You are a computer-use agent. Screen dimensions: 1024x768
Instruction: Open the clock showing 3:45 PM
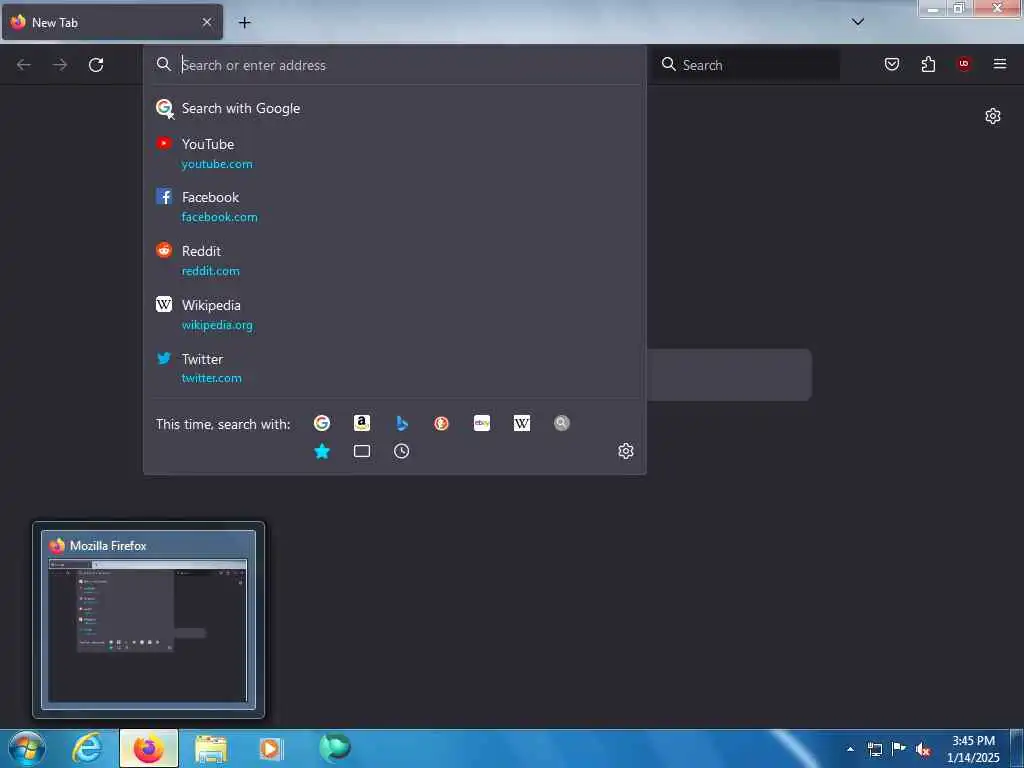(x=973, y=749)
